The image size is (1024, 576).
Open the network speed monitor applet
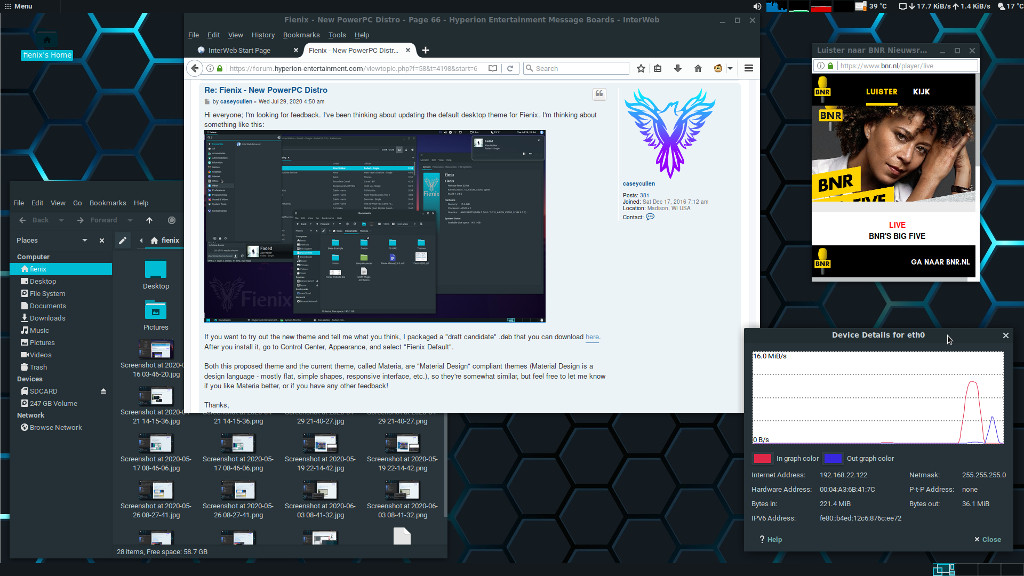944,6
